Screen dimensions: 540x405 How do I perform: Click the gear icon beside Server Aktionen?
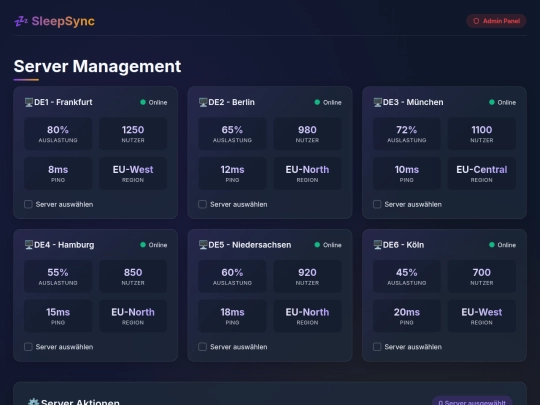tap(33, 402)
